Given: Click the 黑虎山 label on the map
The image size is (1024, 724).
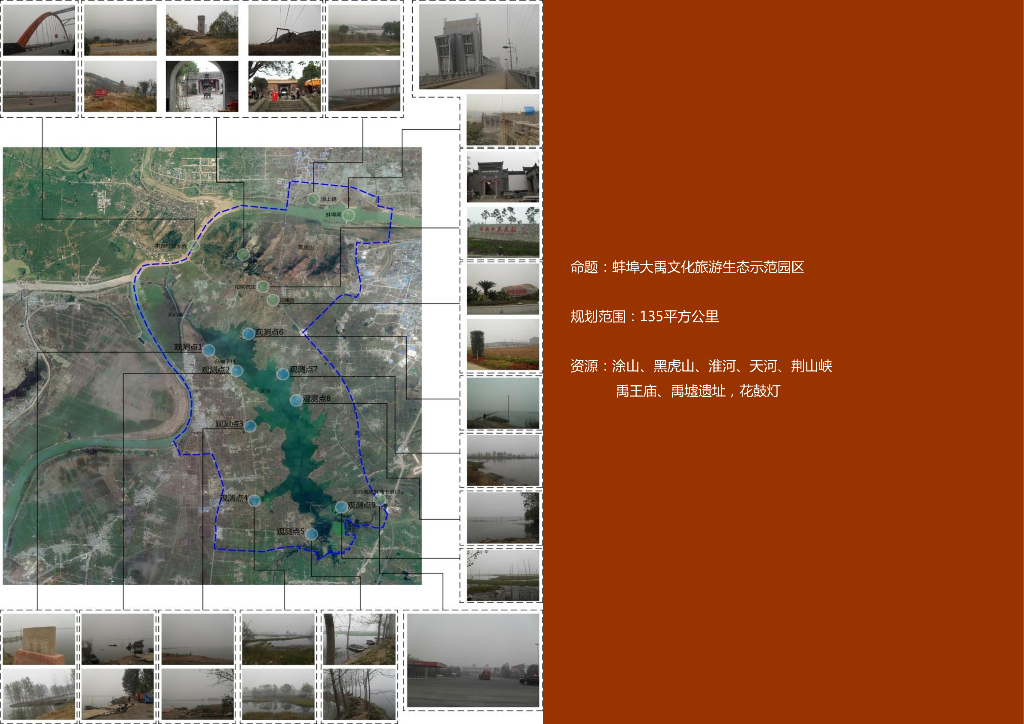Looking at the screenshot, I should (x=306, y=247).
